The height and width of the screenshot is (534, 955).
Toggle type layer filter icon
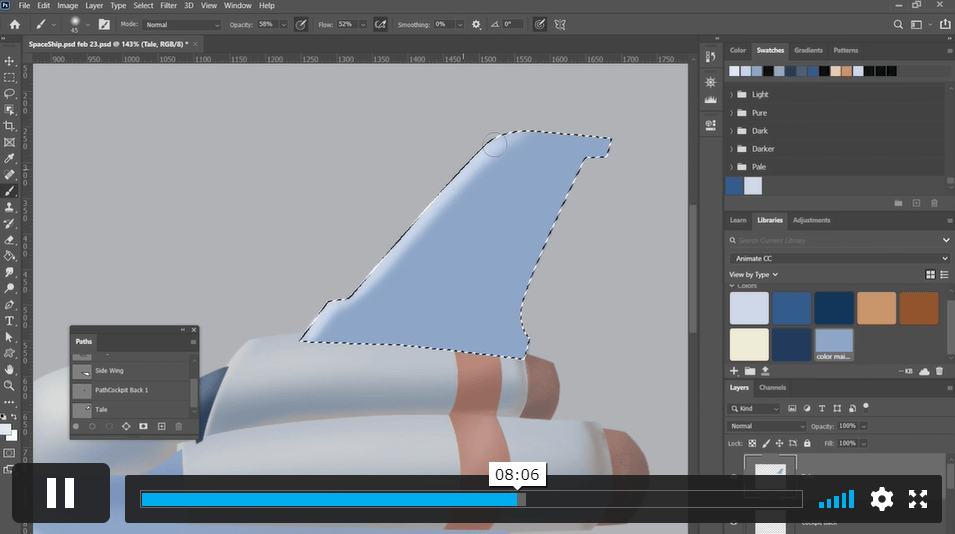point(822,409)
